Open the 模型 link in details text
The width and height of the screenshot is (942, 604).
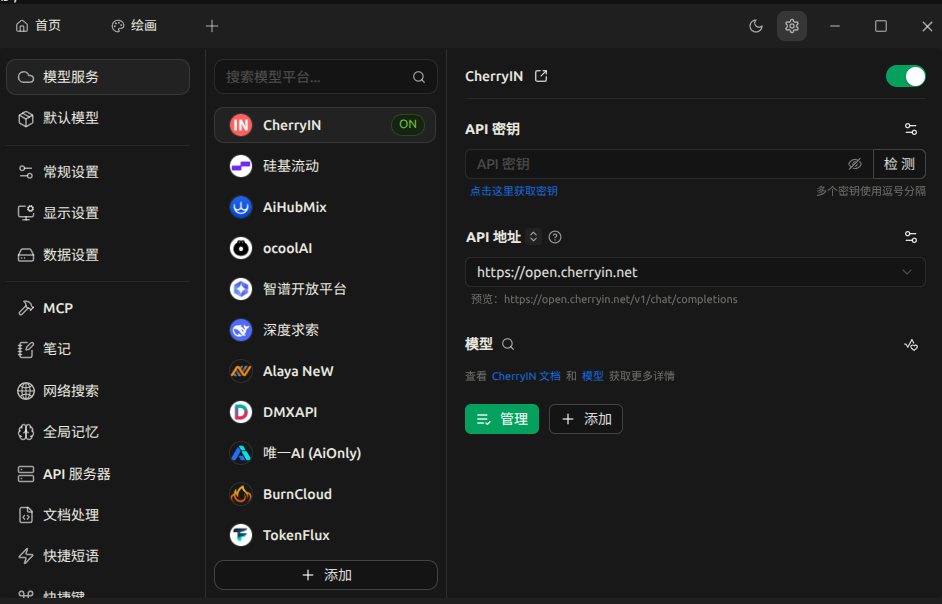pyautogui.click(x=592, y=376)
